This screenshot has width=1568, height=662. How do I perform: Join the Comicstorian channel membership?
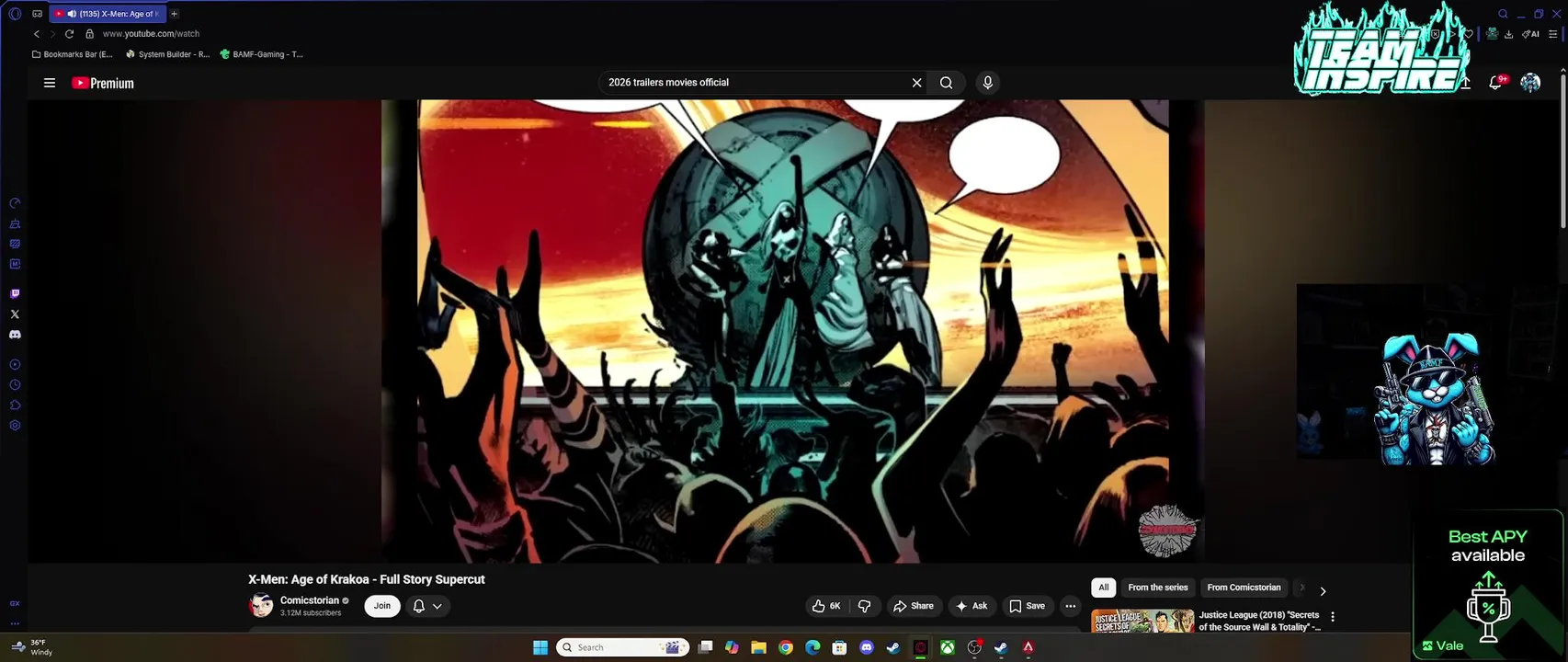pos(382,606)
